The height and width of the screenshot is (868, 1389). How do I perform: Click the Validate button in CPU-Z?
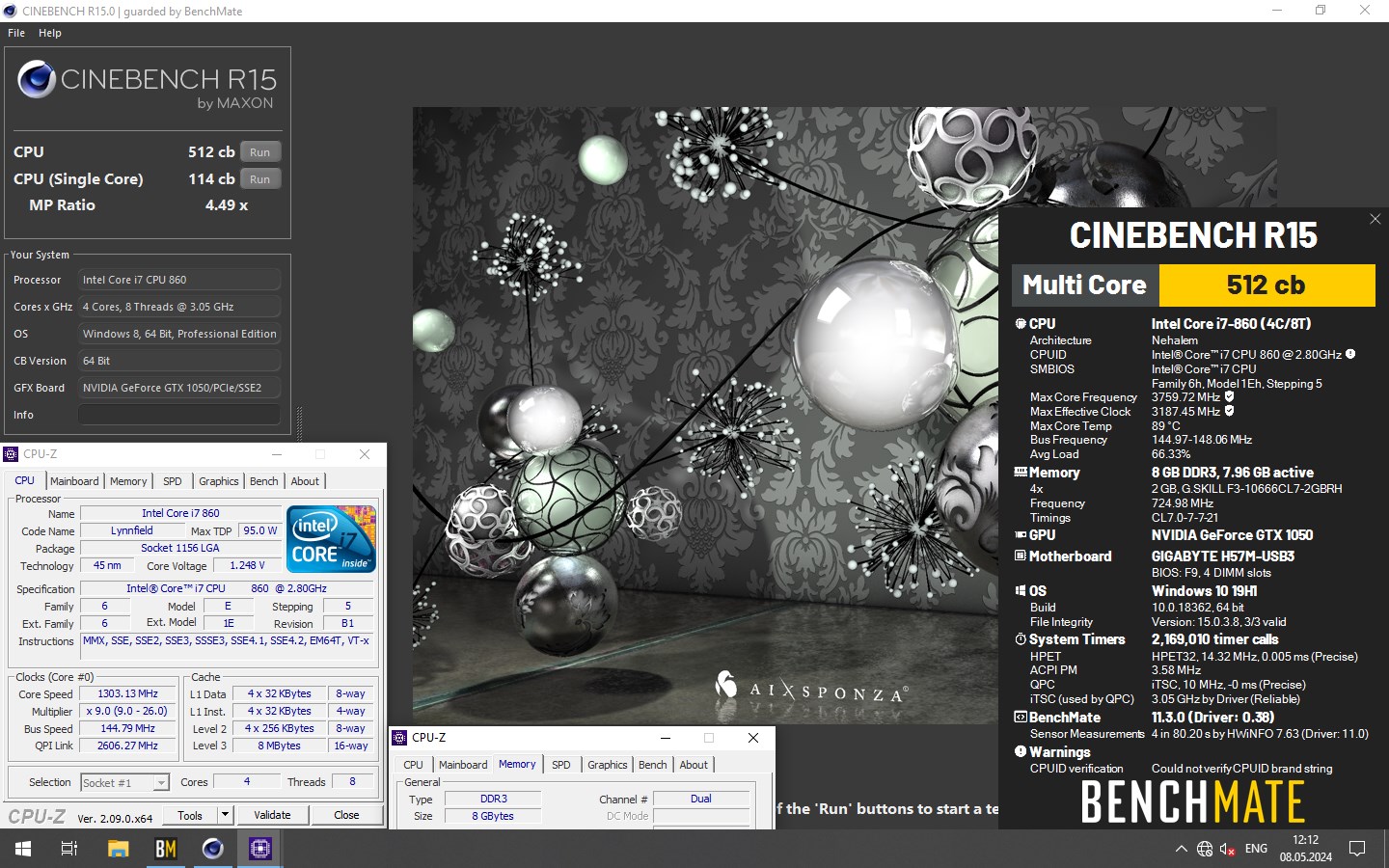[272, 815]
